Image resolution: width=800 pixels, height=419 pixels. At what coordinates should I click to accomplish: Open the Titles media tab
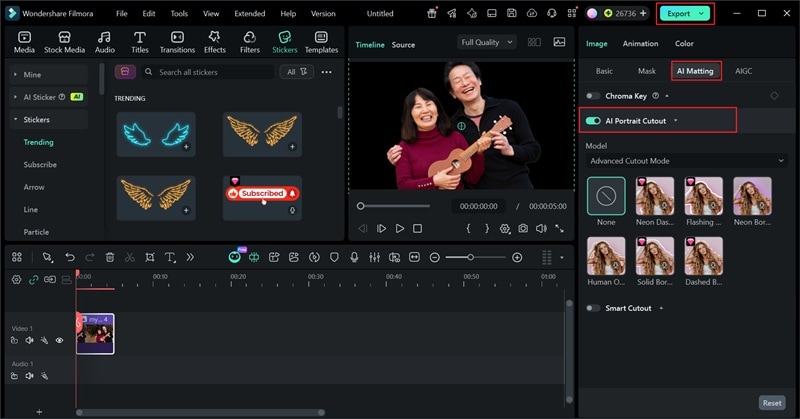pos(140,41)
